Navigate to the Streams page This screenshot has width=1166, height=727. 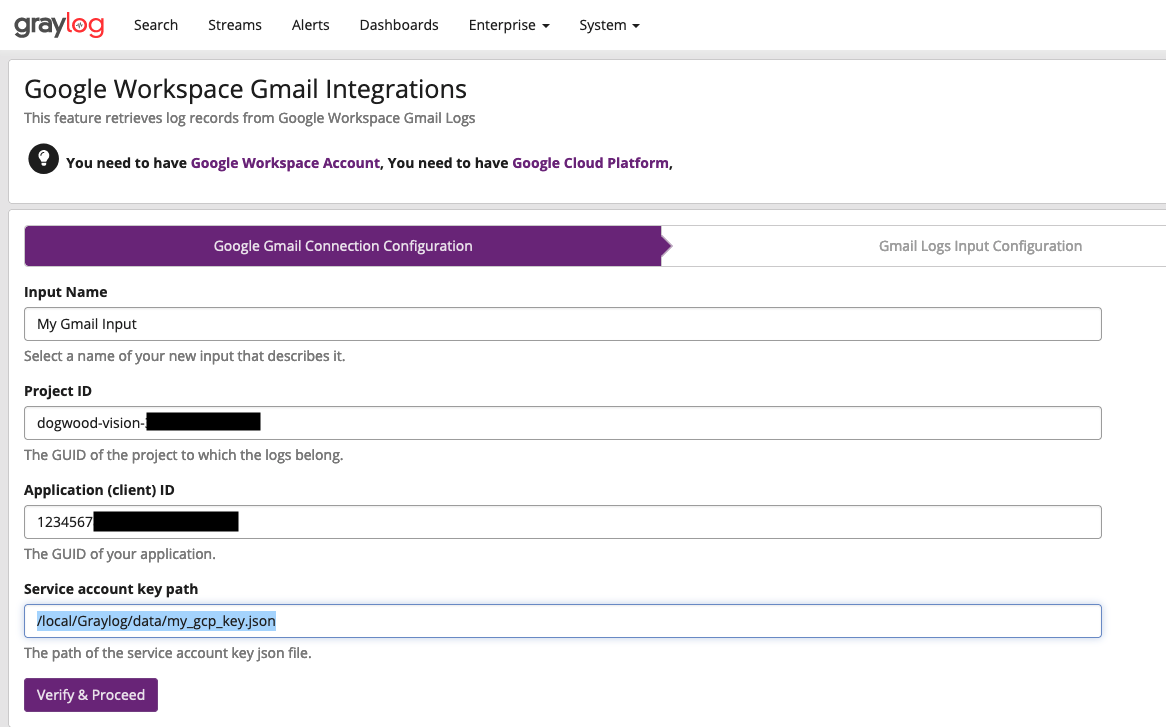(x=234, y=25)
